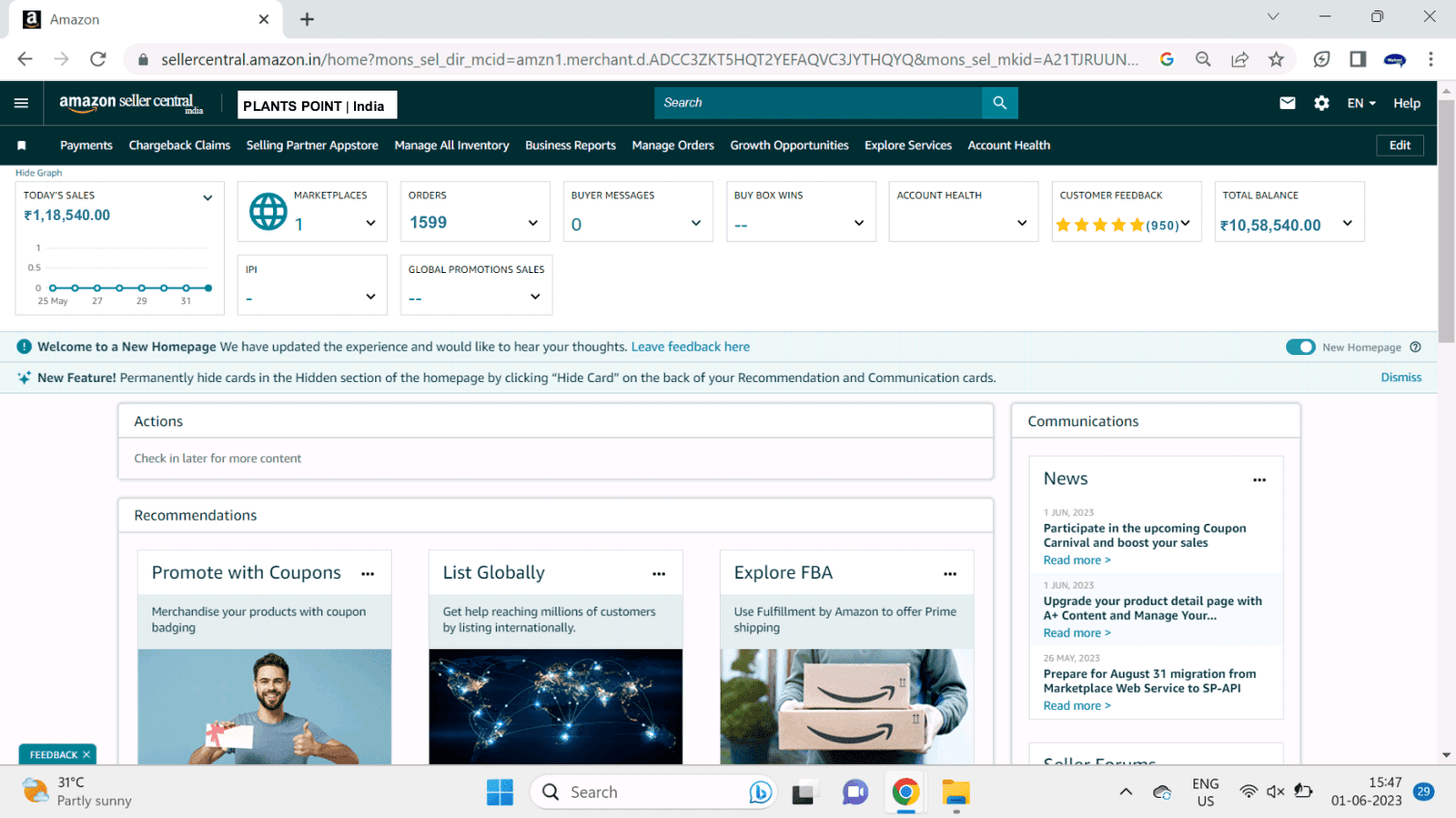Go back using browser back arrow
This screenshot has width=1456, height=818.
(x=25, y=59)
